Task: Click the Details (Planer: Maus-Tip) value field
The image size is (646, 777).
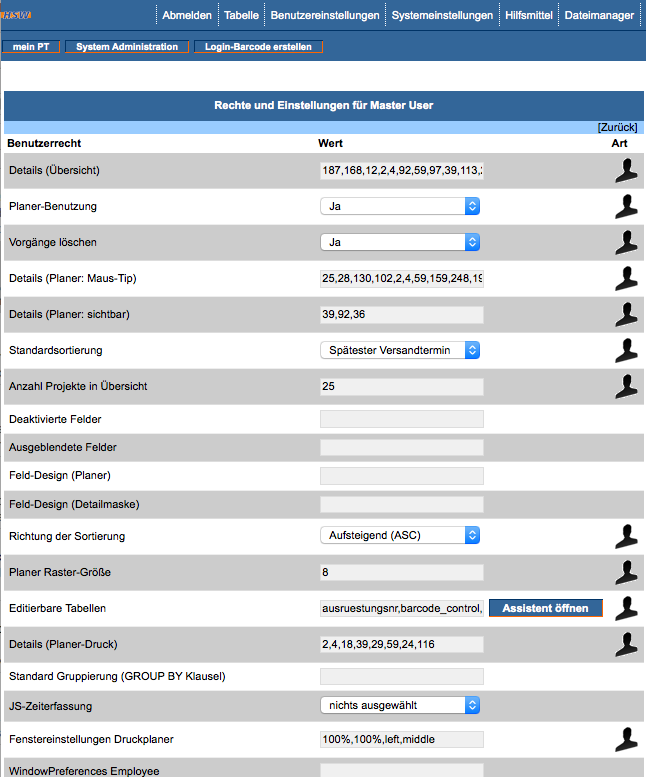Action: tap(402, 278)
